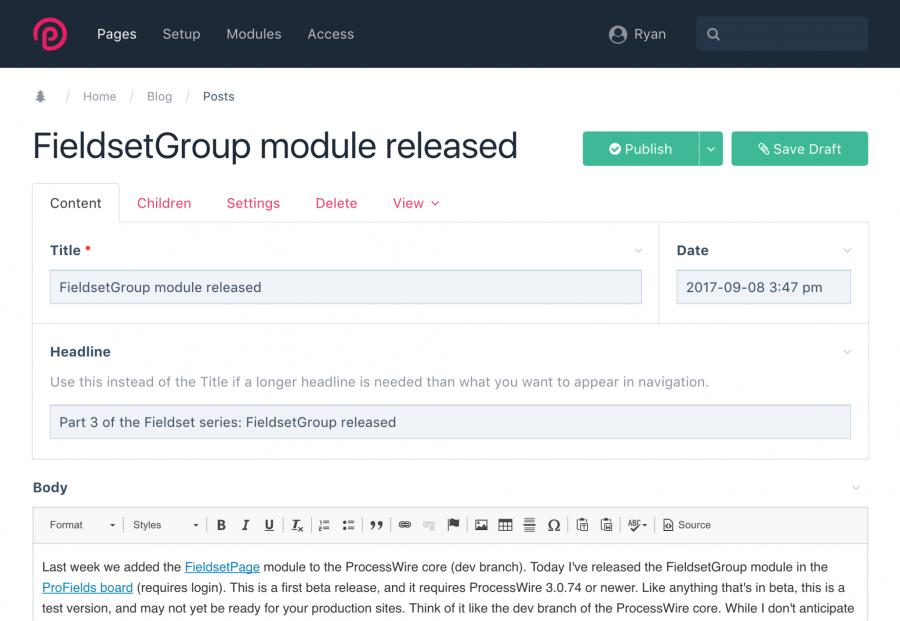Insert a numbered list

coord(324,525)
